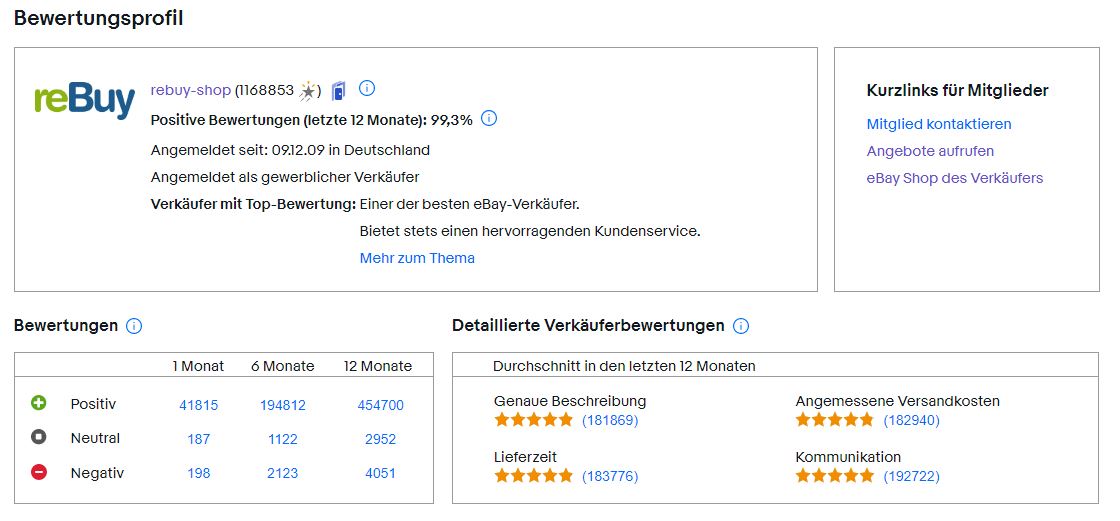Show 4051 negative ratings for 12 Monate
Screen dimensions: 1120x521
coord(380,473)
